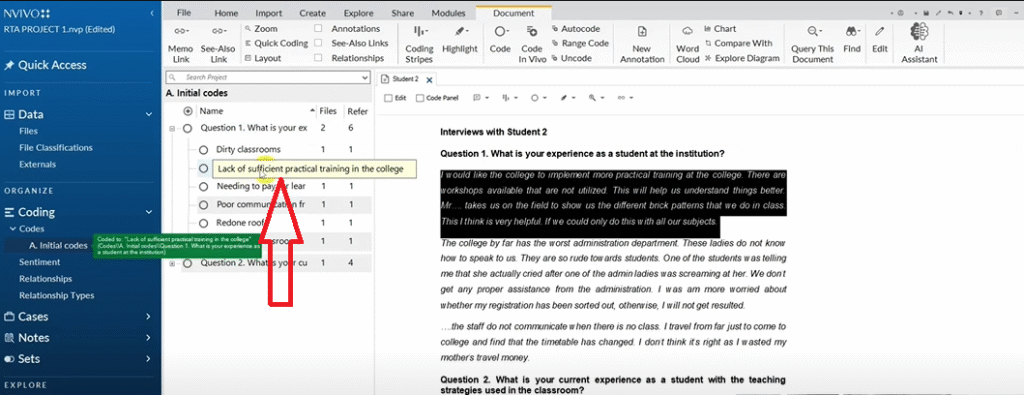
Task: Select the radio button for Dirty classrooms
Action: tap(204, 150)
